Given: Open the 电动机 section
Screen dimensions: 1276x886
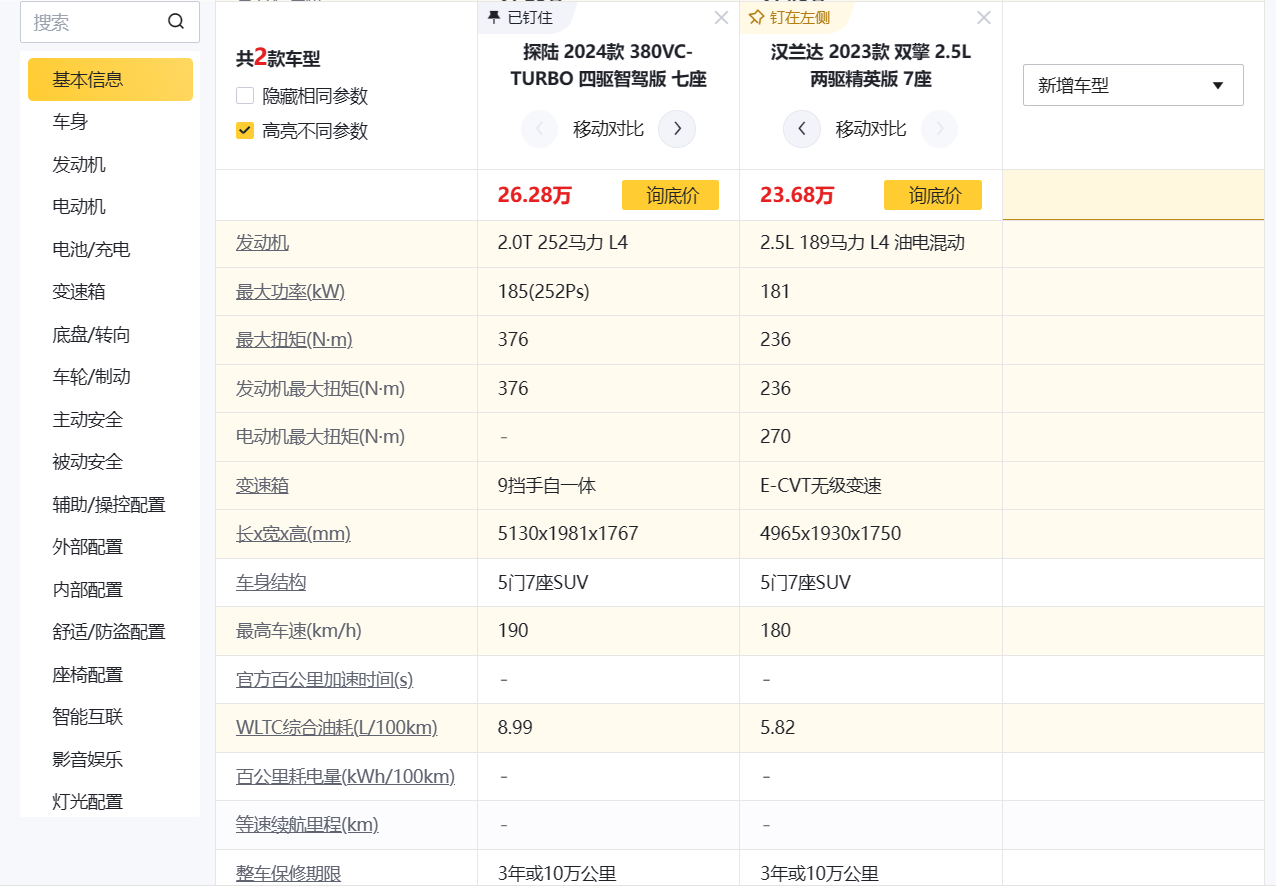Looking at the screenshot, I should click(79, 207).
